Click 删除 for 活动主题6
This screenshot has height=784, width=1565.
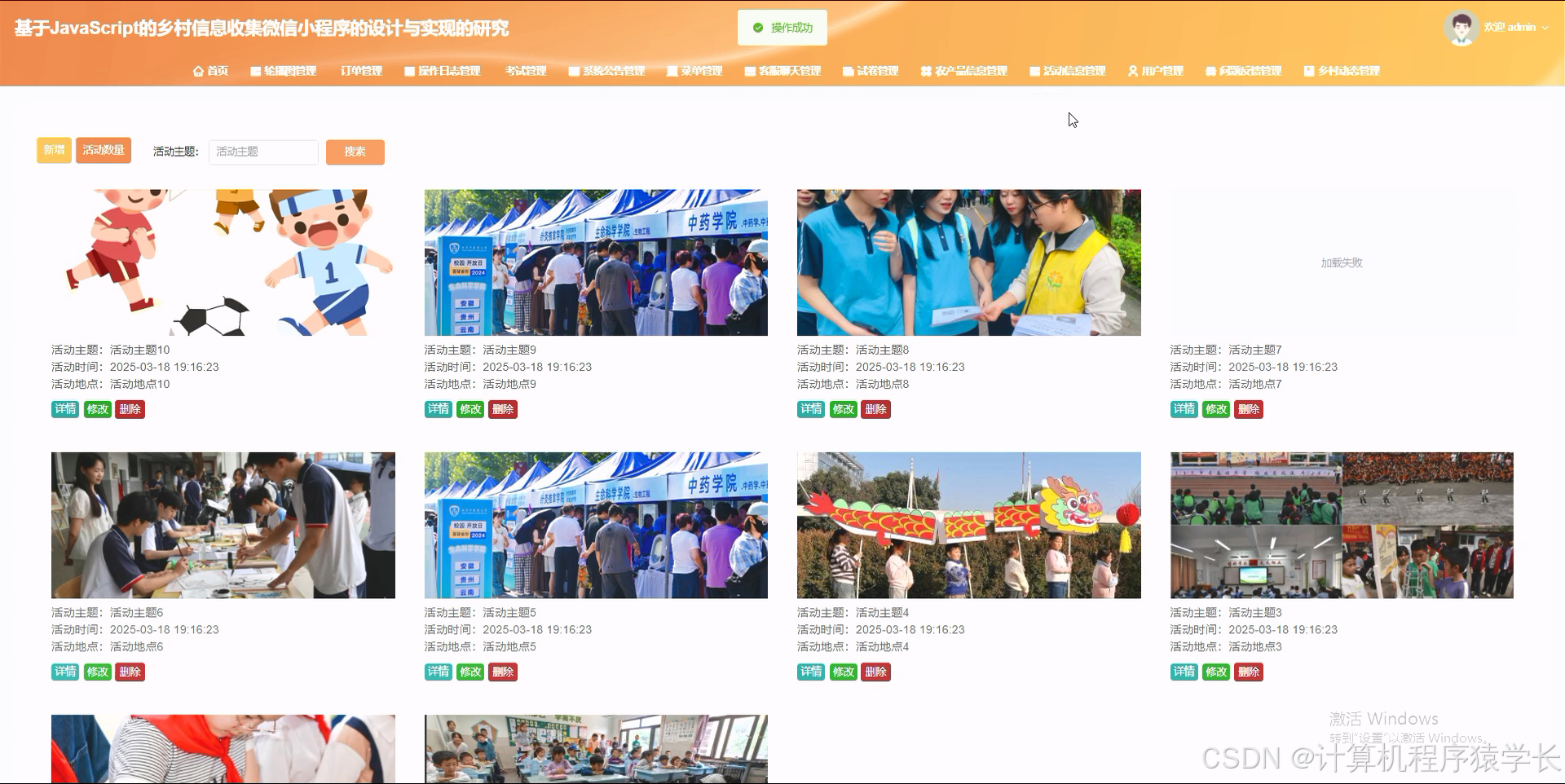point(130,672)
